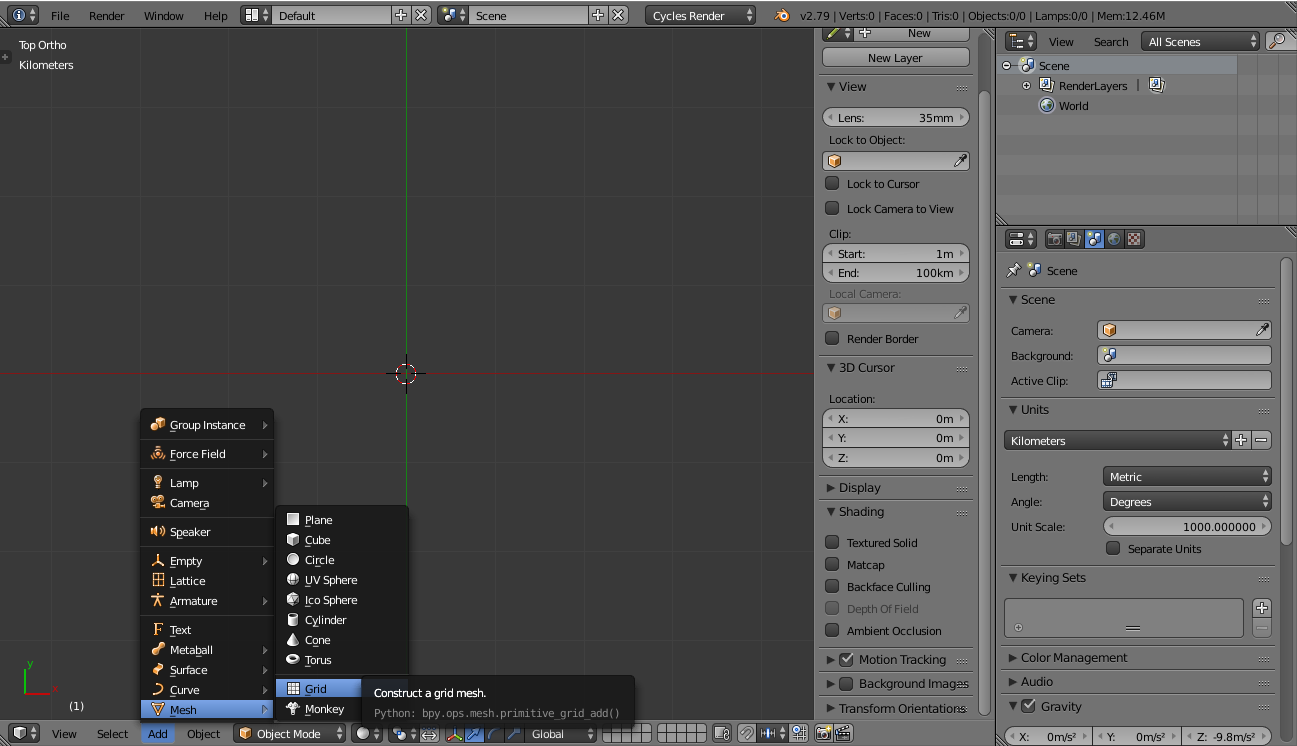
Task: Choose Camera in the Add menu
Action: 207,503
